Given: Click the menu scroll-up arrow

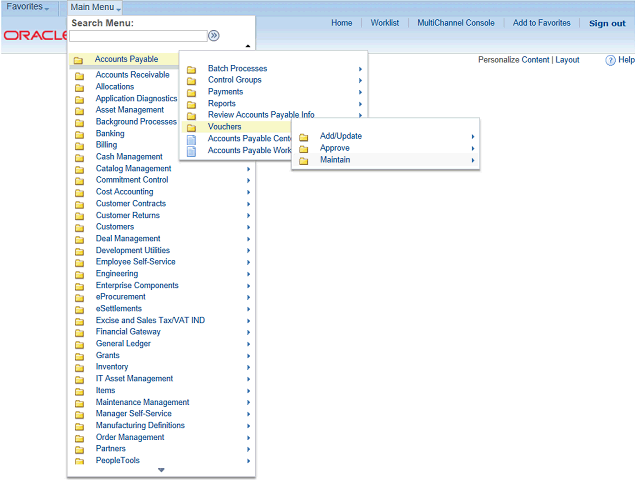Looking at the screenshot, I should (x=248, y=46).
